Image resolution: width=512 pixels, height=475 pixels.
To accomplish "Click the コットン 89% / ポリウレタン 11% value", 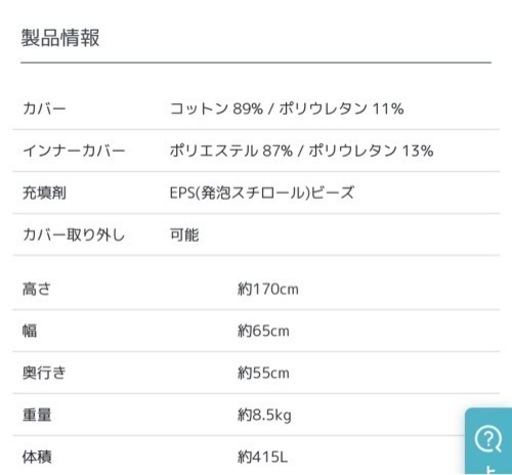I will [287, 109].
